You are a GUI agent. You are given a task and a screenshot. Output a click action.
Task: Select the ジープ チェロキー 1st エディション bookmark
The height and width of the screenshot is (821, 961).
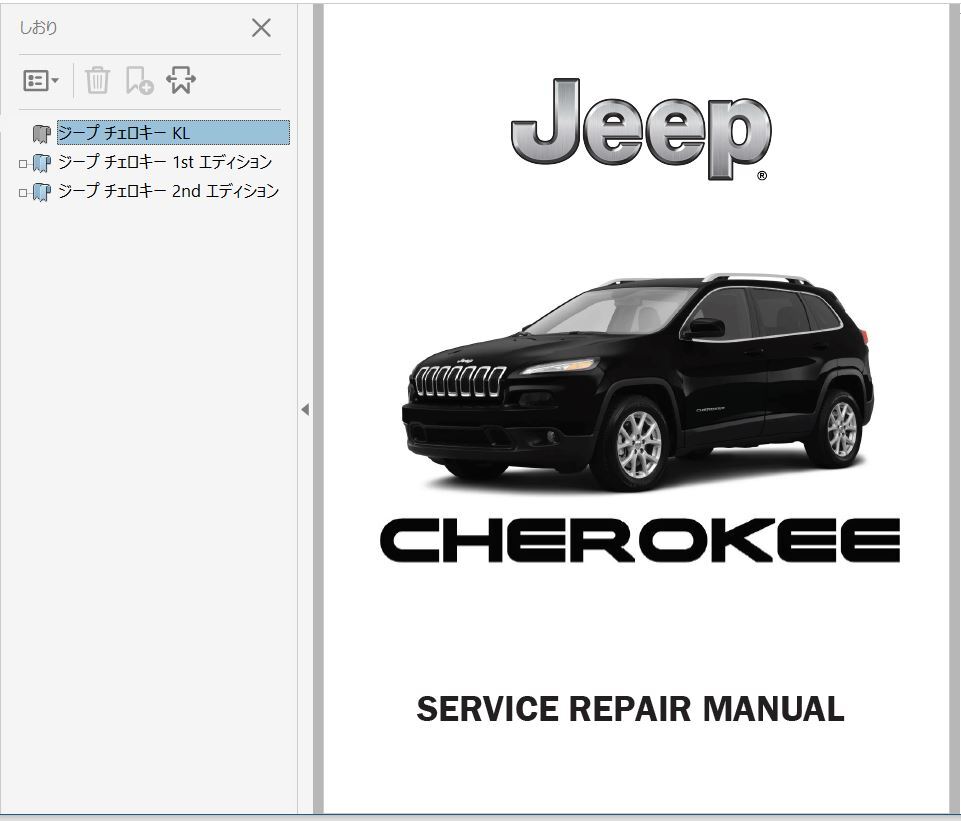[x=165, y=162]
